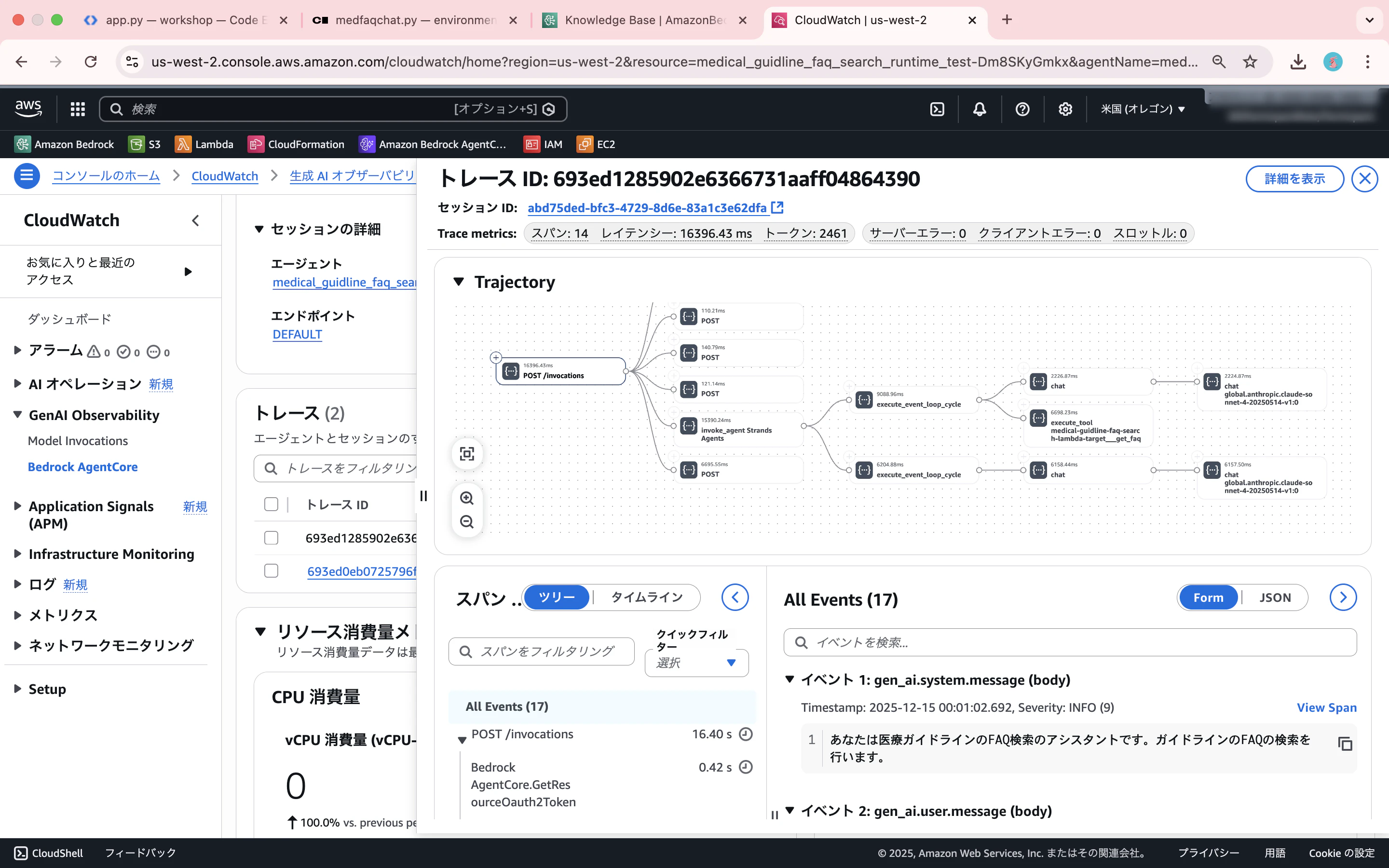Open AWS console settings gear
This screenshot has width=1389, height=868.
[x=1065, y=109]
